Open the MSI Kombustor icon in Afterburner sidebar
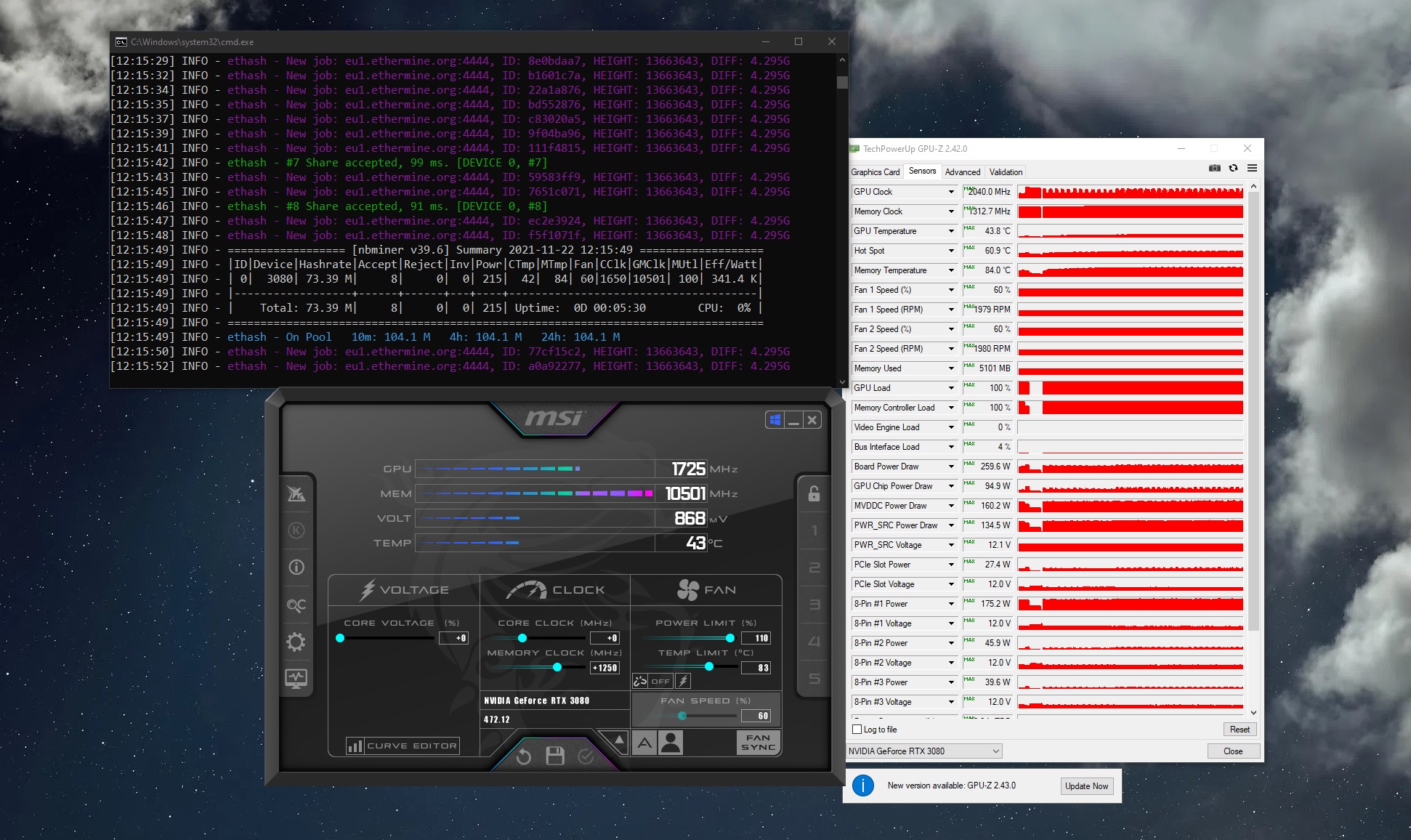 (x=296, y=494)
